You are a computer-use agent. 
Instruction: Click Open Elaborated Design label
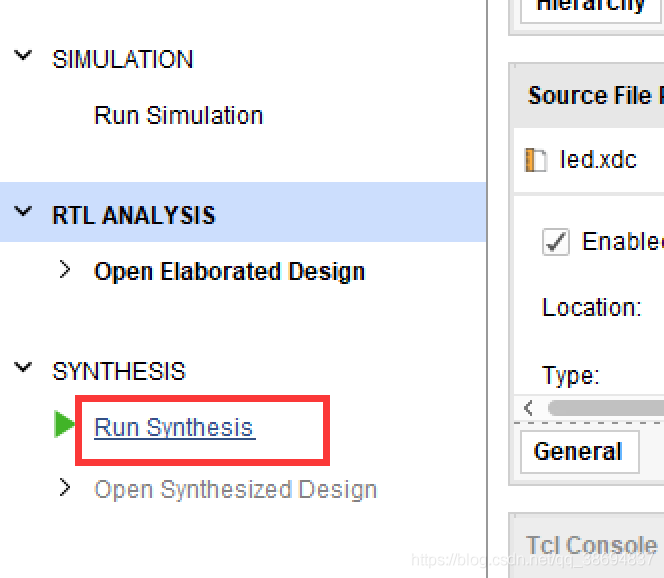[x=229, y=271]
